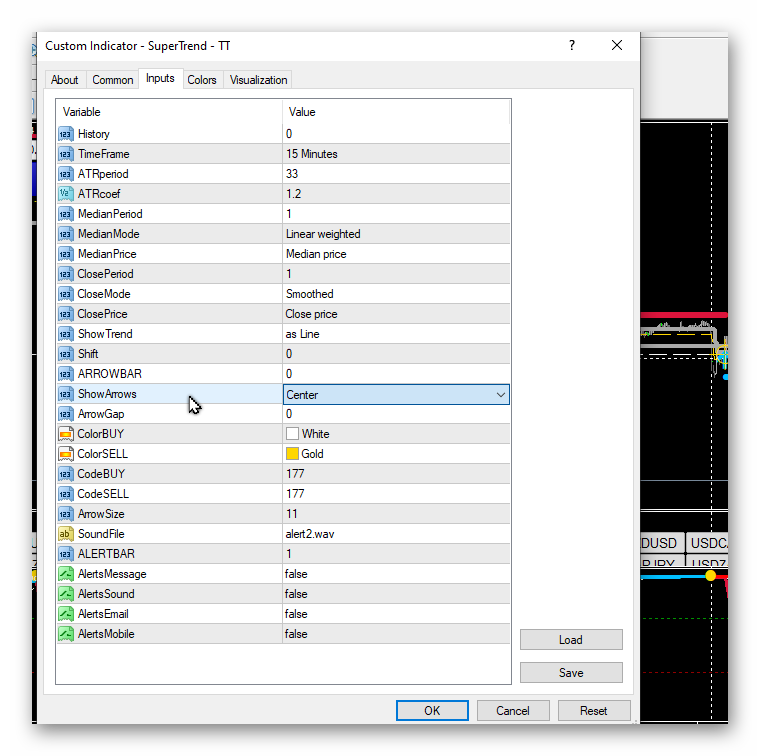Click the color-type icon beside ColorSELL
Viewport: 760px width, 756px height.
(x=66, y=454)
